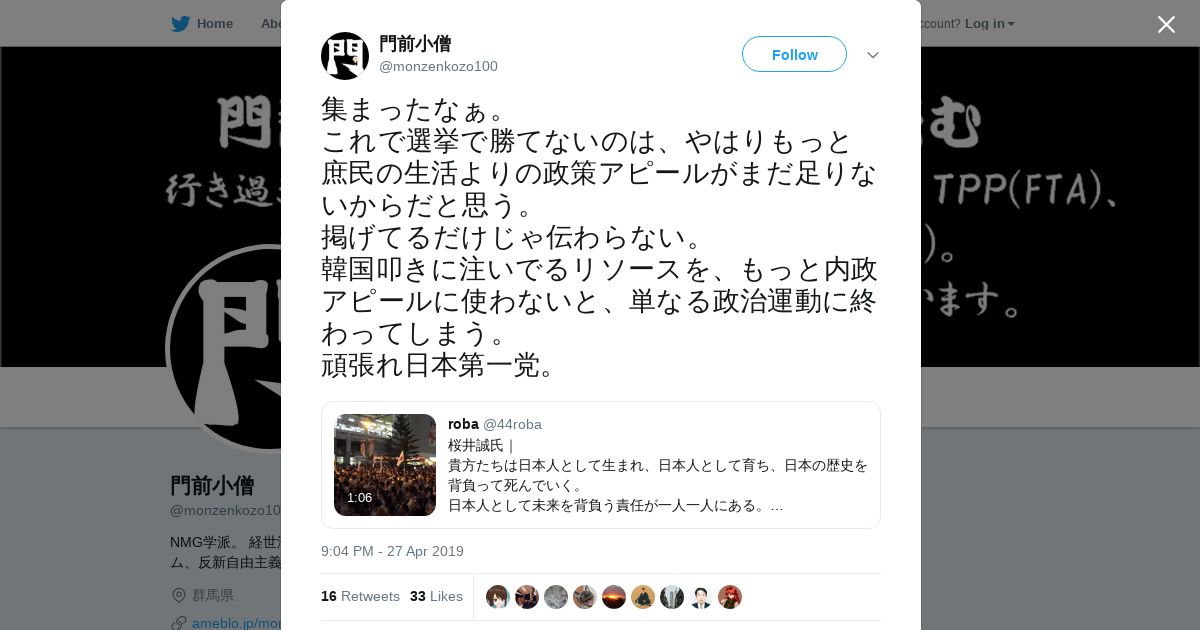Open quoted tweet author roba @44roba

[495, 424]
